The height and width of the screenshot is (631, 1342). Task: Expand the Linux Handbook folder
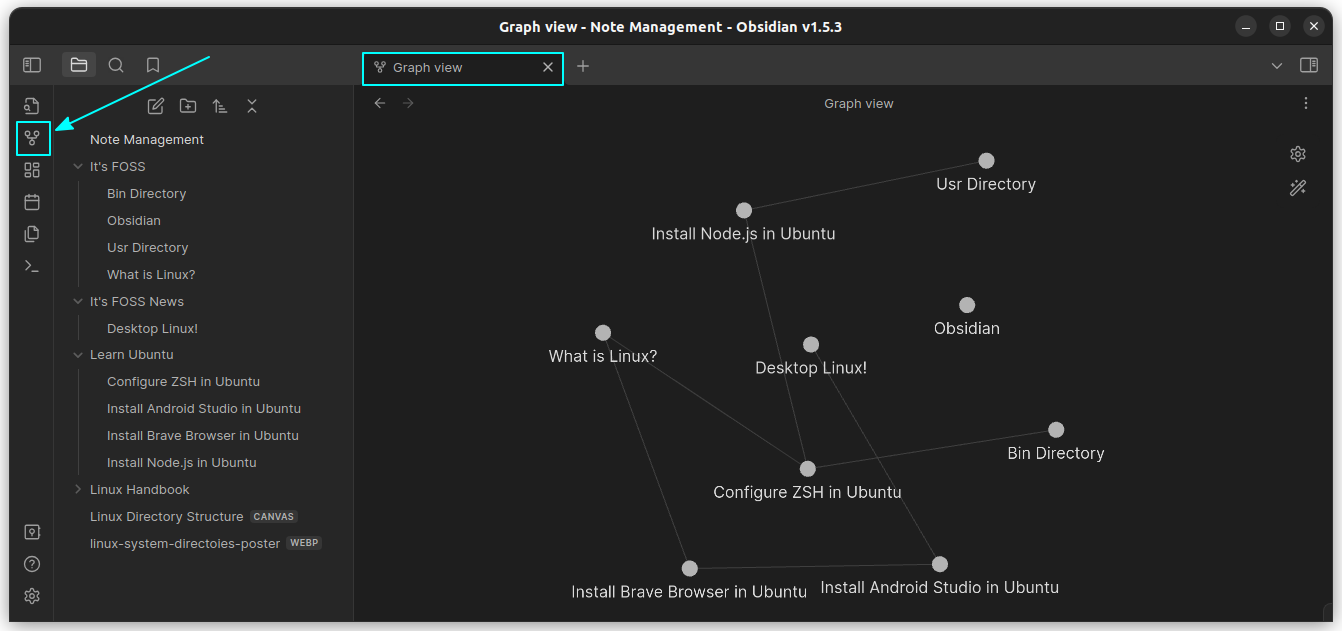(79, 490)
